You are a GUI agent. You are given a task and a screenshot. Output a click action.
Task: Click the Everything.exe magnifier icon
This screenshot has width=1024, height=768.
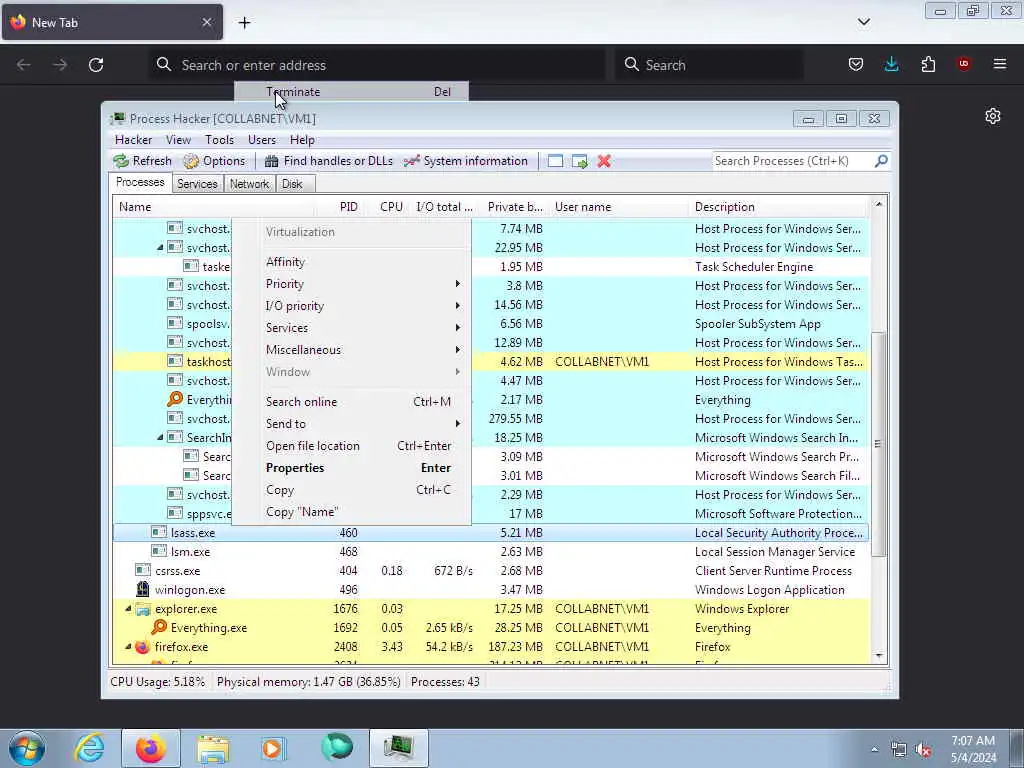[x=159, y=627]
